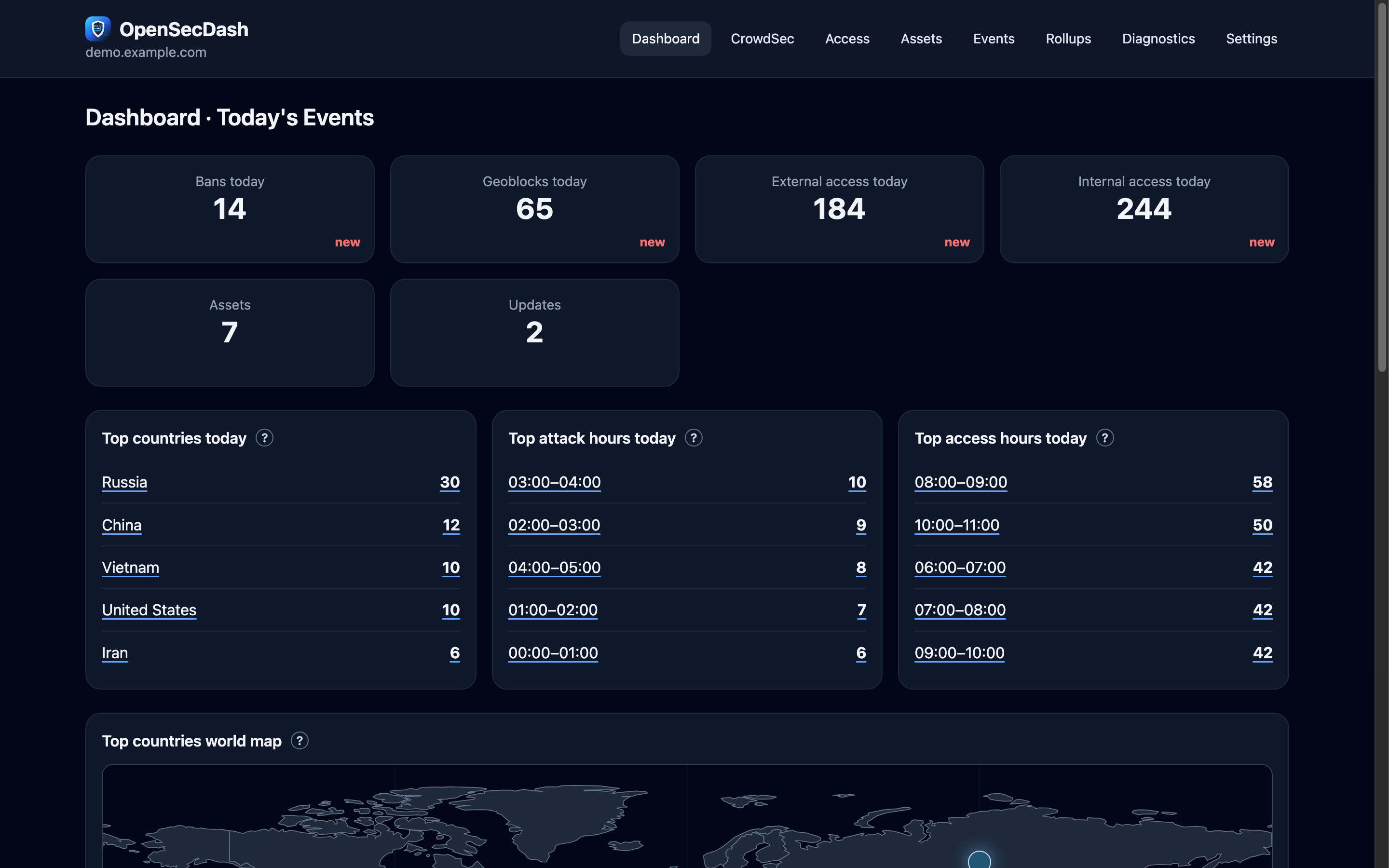Image resolution: width=1389 pixels, height=868 pixels.
Task: Open help icon for Top attack hours today
Action: click(x=694, y=438)
